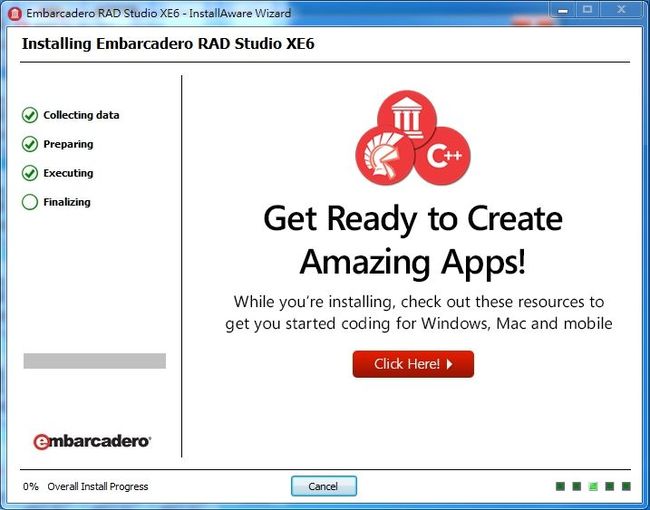Minimize the InstallAware Wizard window
The height and width of the screenshot is (510, 650).
coord(563,10)
